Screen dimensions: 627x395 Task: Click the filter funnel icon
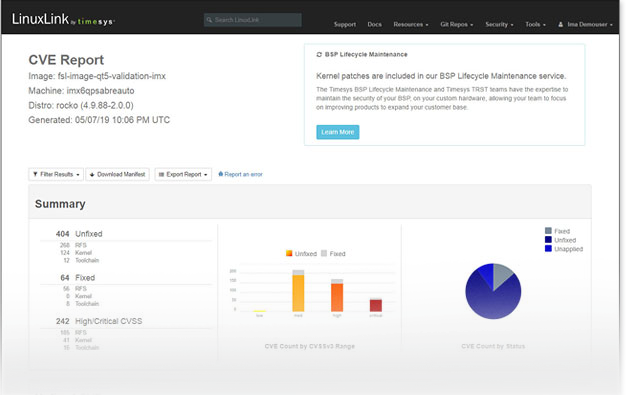35,174
